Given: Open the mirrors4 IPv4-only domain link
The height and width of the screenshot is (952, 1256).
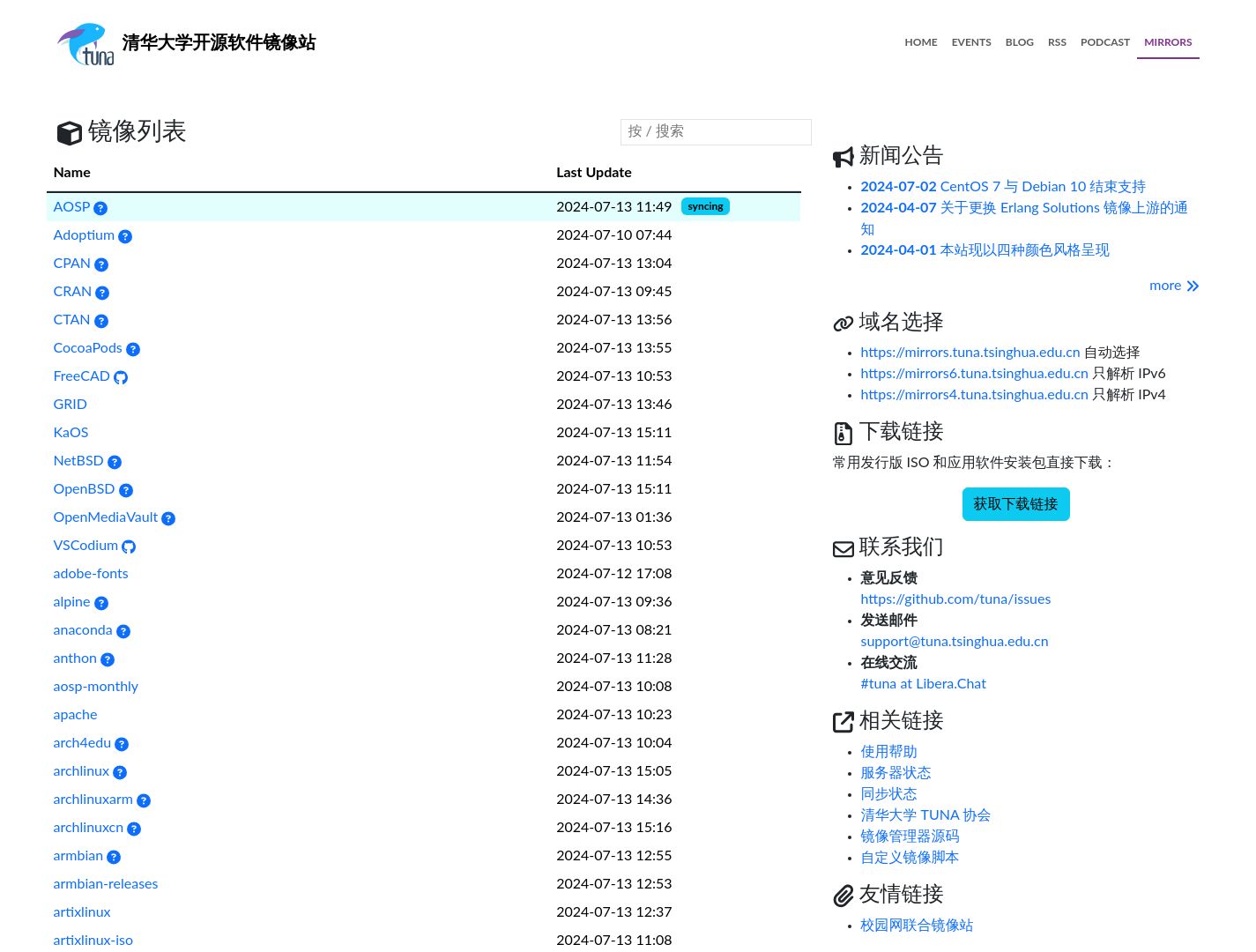Looking at the screenshot, I should (x=974, y=395).
